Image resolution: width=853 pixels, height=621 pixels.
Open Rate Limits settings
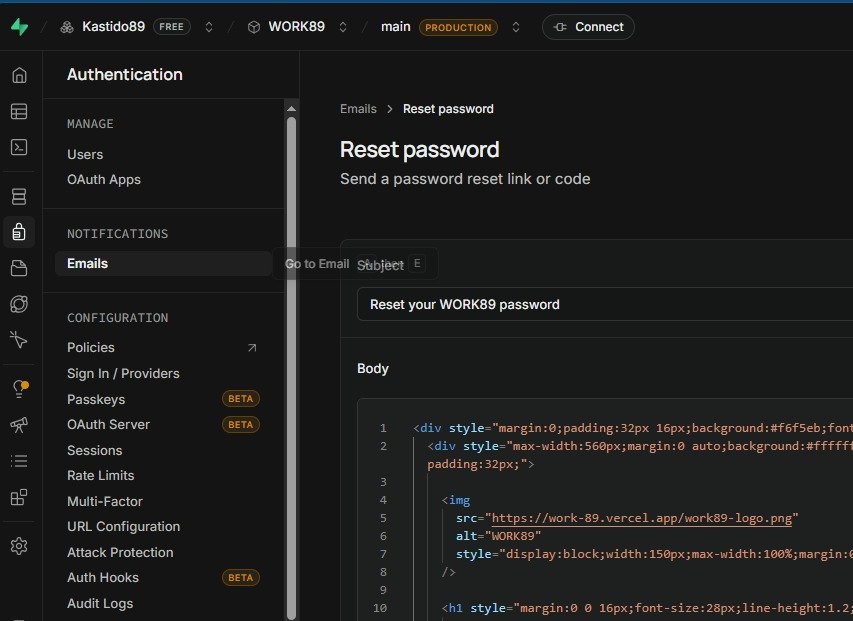coord(101,475)
